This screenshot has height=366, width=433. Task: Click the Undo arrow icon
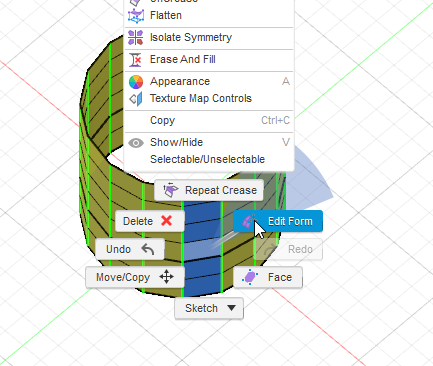(x=148, y=249)
